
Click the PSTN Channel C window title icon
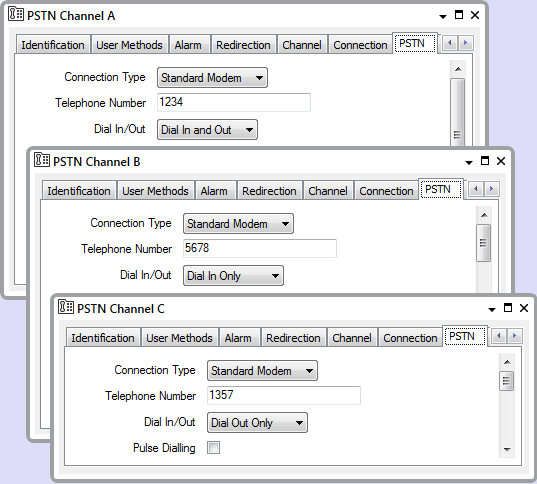tap(66, 307)
